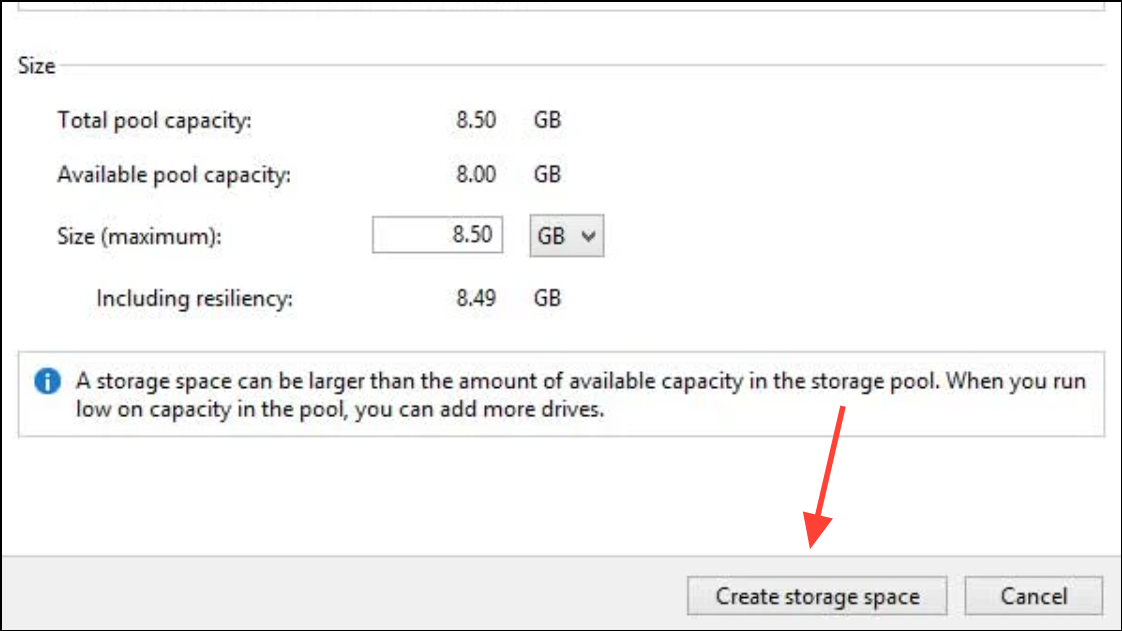Click the Create storage space button
This screenshot has width=1122, height=631.
817,596
